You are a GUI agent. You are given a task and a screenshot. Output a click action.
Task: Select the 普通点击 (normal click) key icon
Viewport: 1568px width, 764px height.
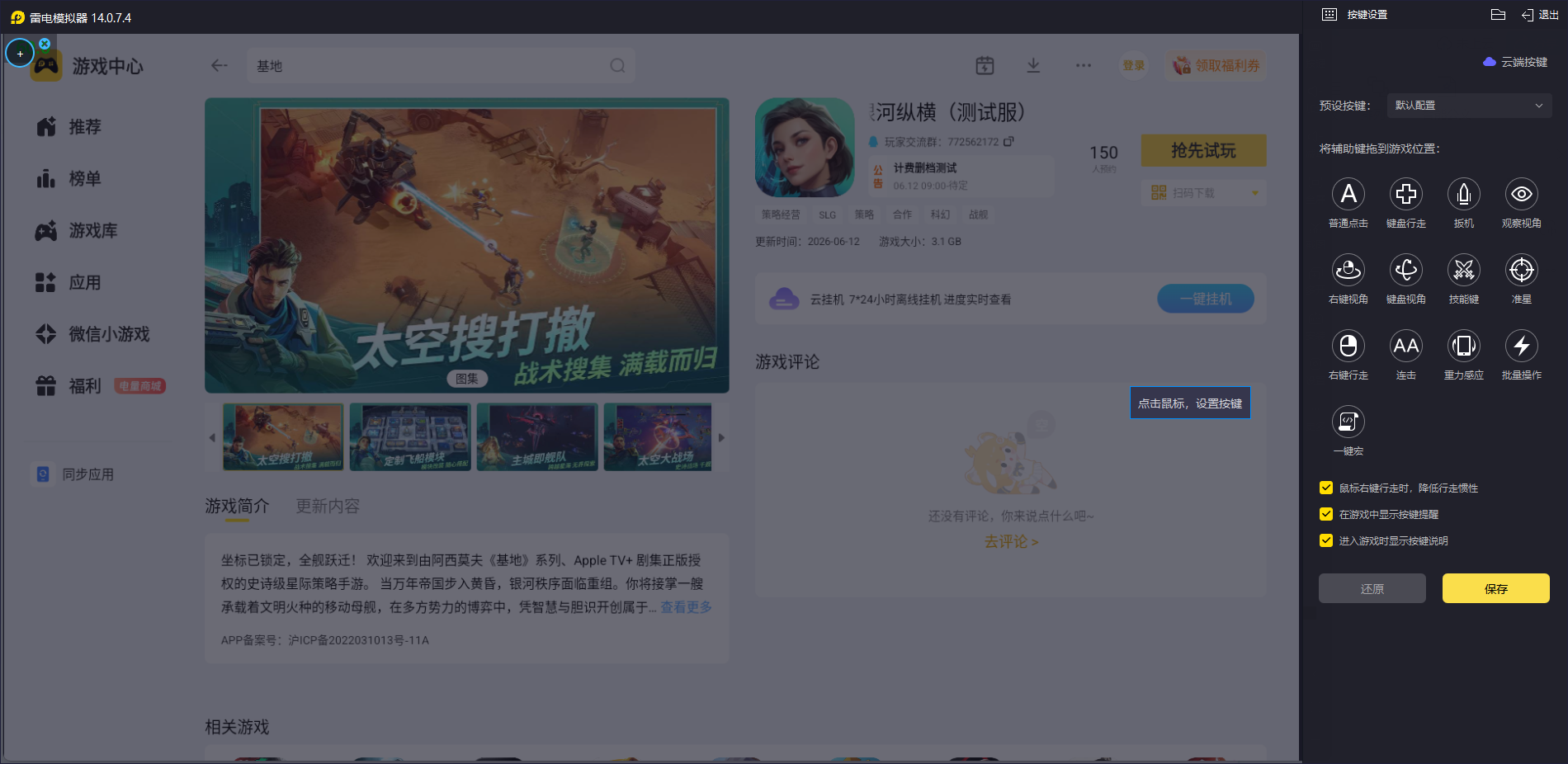click(x=1348, y=194)
